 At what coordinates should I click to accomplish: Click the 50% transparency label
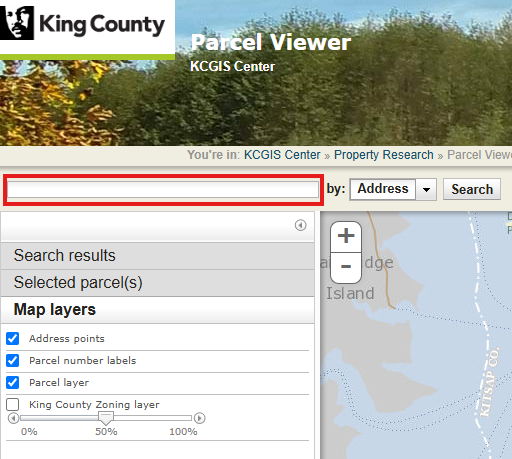click(106, 432)
